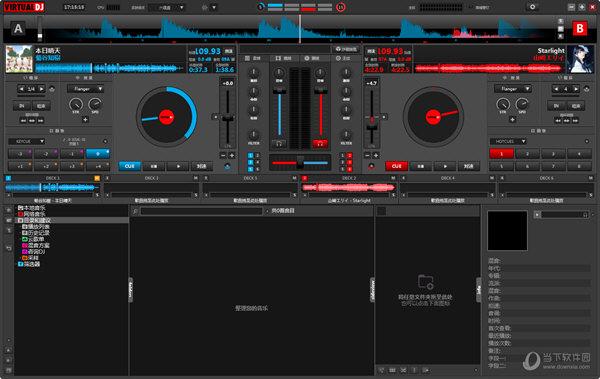Add effect slot plus on deck B
This screenshot has height=379, width=600.
click(512, 119)
